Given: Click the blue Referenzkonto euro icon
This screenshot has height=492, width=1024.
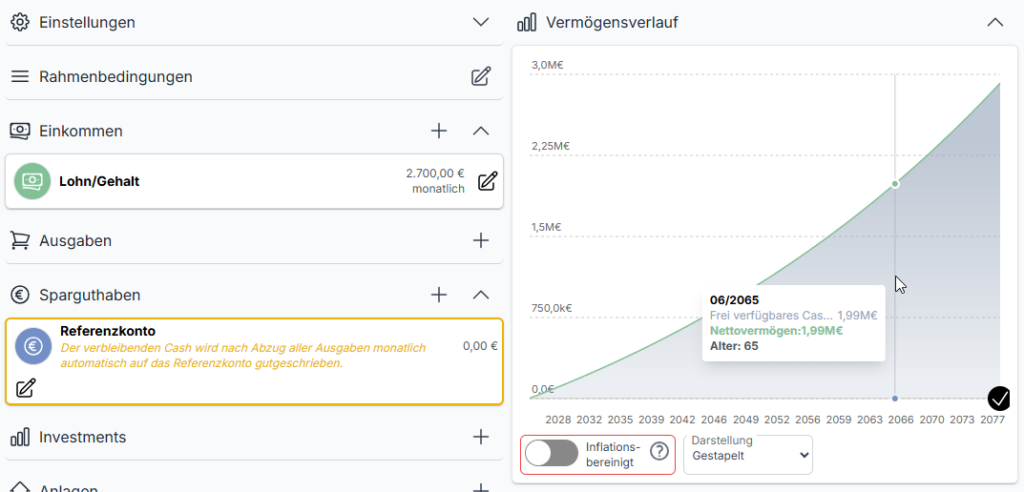Looking at the screenshot, I should (33, 346).
